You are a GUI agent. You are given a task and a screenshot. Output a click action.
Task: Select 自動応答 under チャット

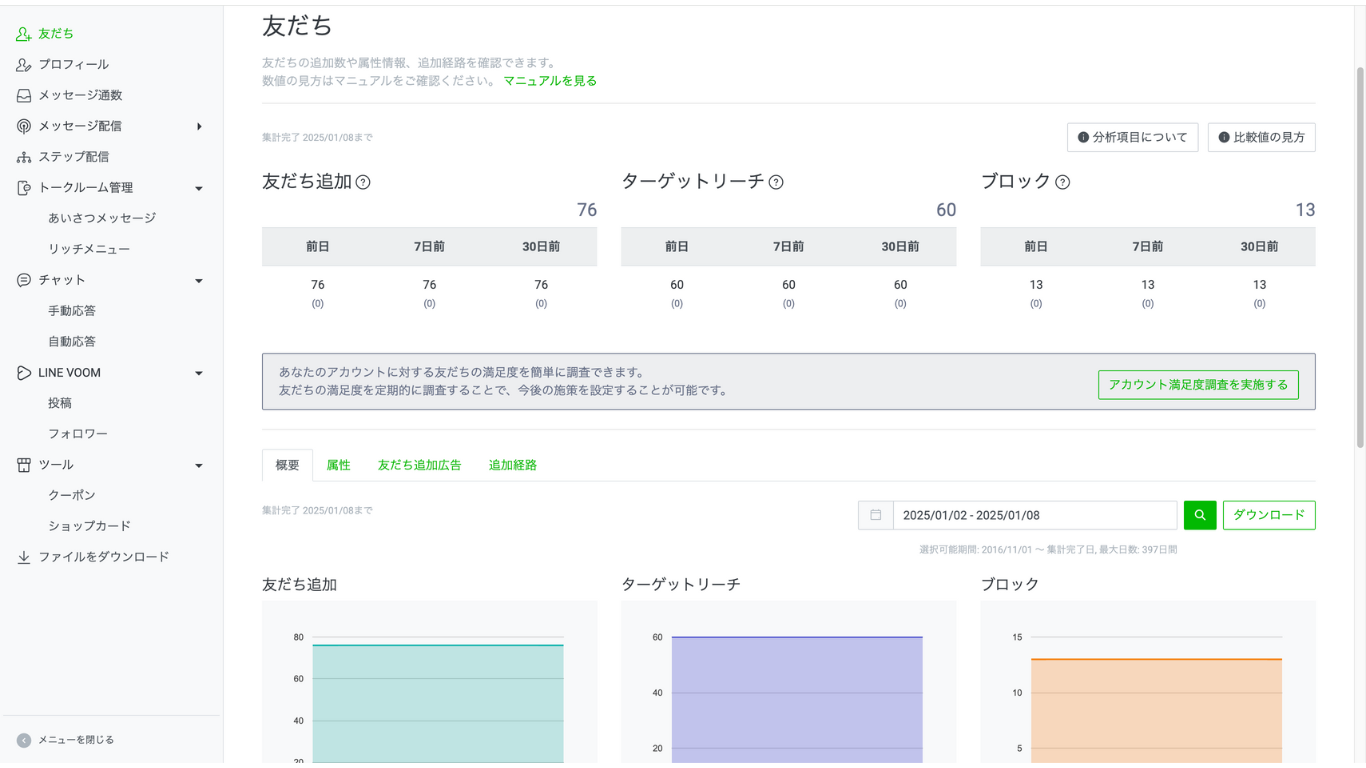tap(72, 341)
